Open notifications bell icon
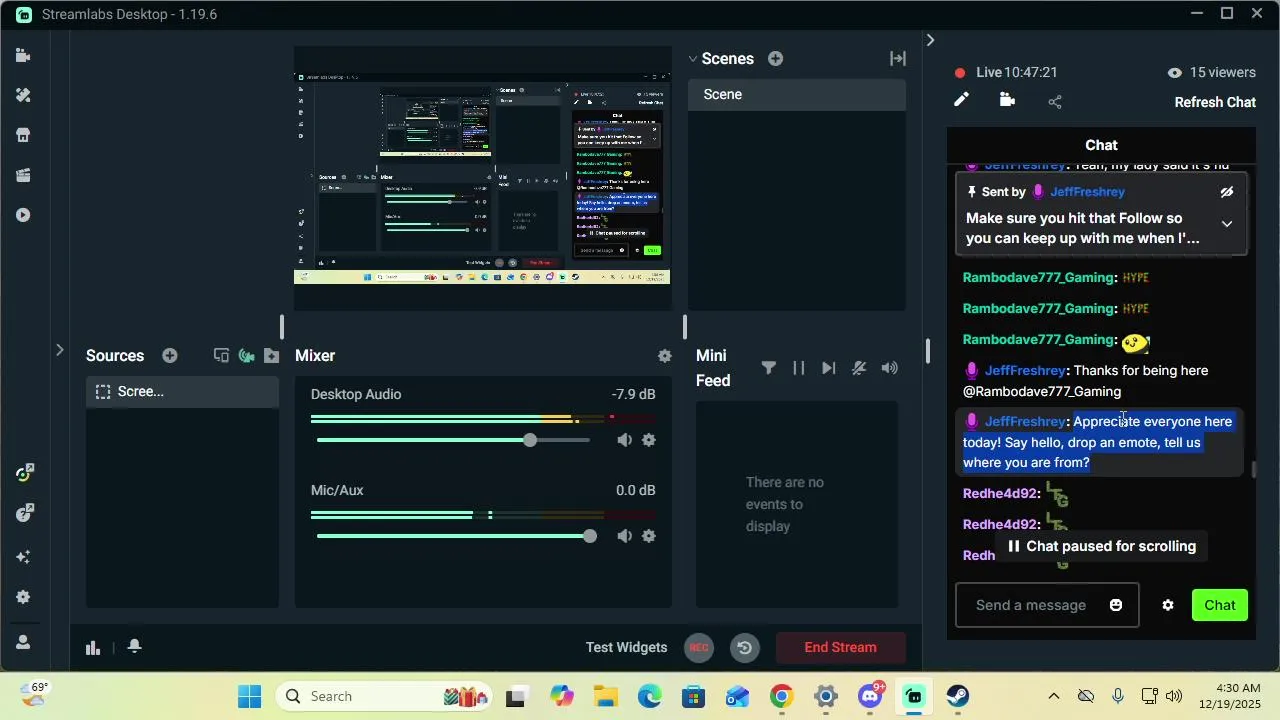This screenshot has height=720, width=1280. (134, 646)
